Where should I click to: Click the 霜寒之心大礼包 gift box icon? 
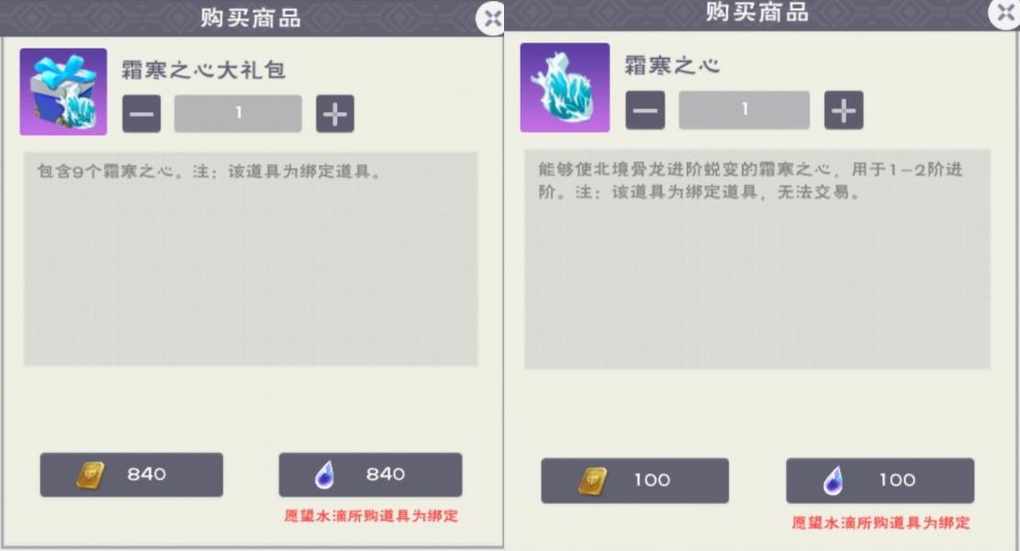tap(63, 92)
